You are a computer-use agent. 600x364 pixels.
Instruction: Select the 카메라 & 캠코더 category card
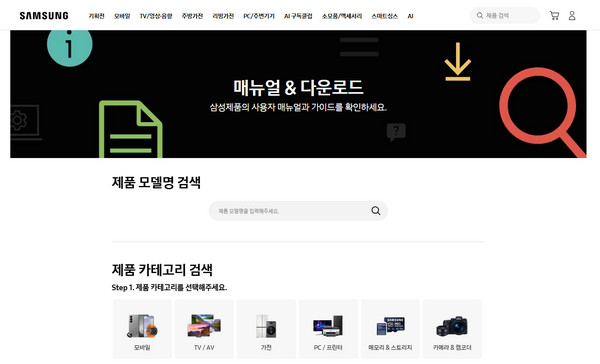[x=452, y=329]
